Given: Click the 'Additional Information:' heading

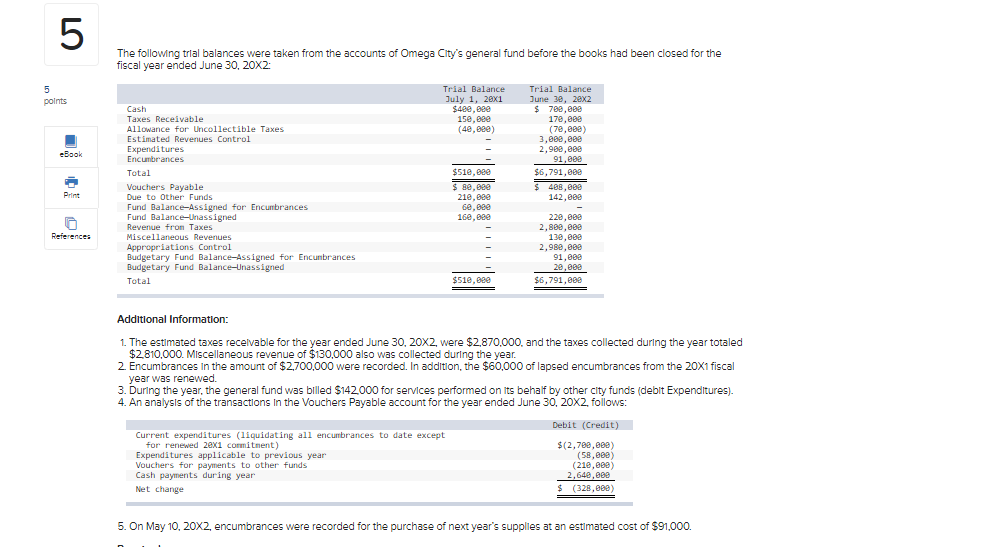Looking at the screenshot, I should (173, 319).
